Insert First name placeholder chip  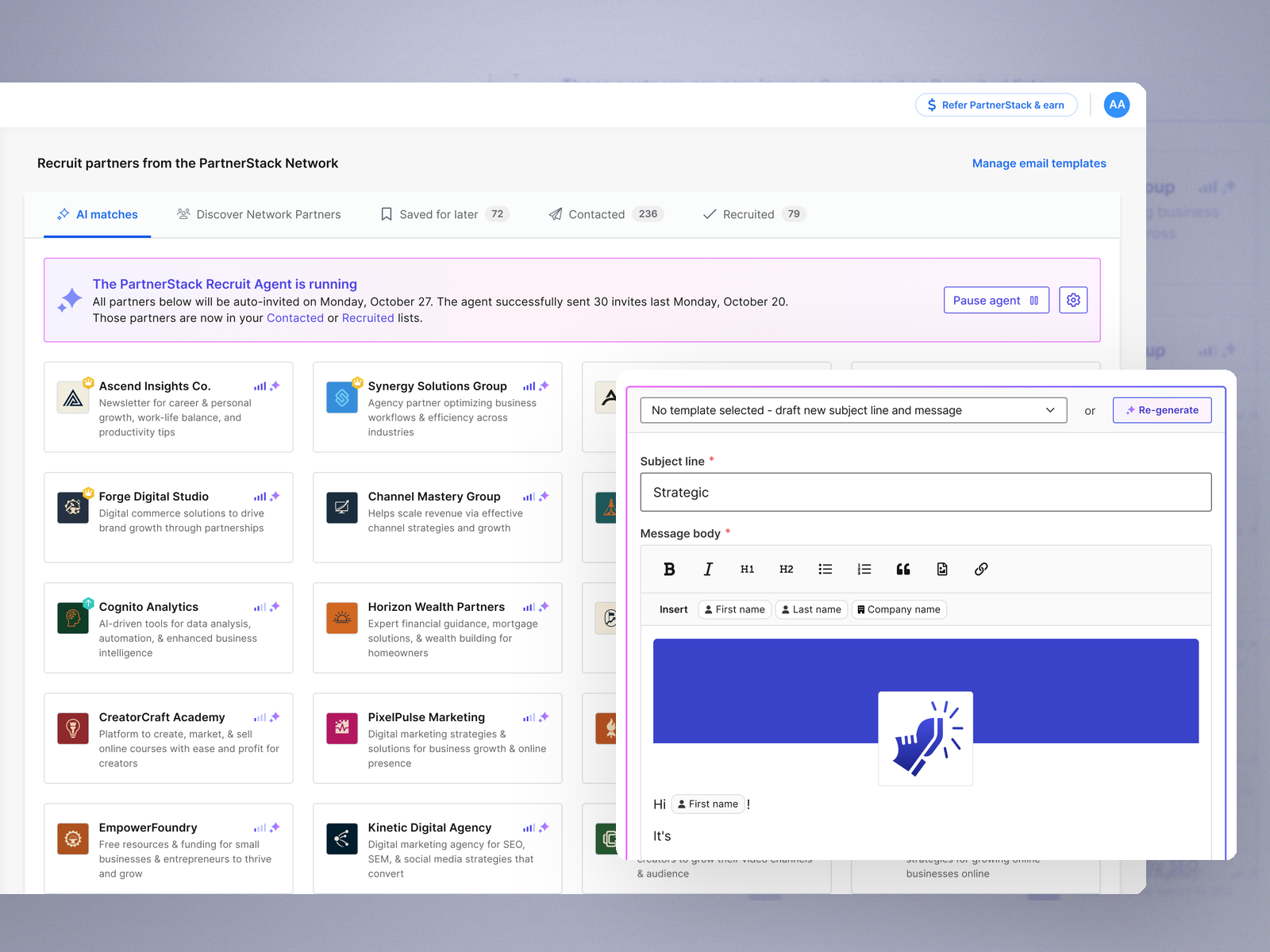[x=735, y=609]
